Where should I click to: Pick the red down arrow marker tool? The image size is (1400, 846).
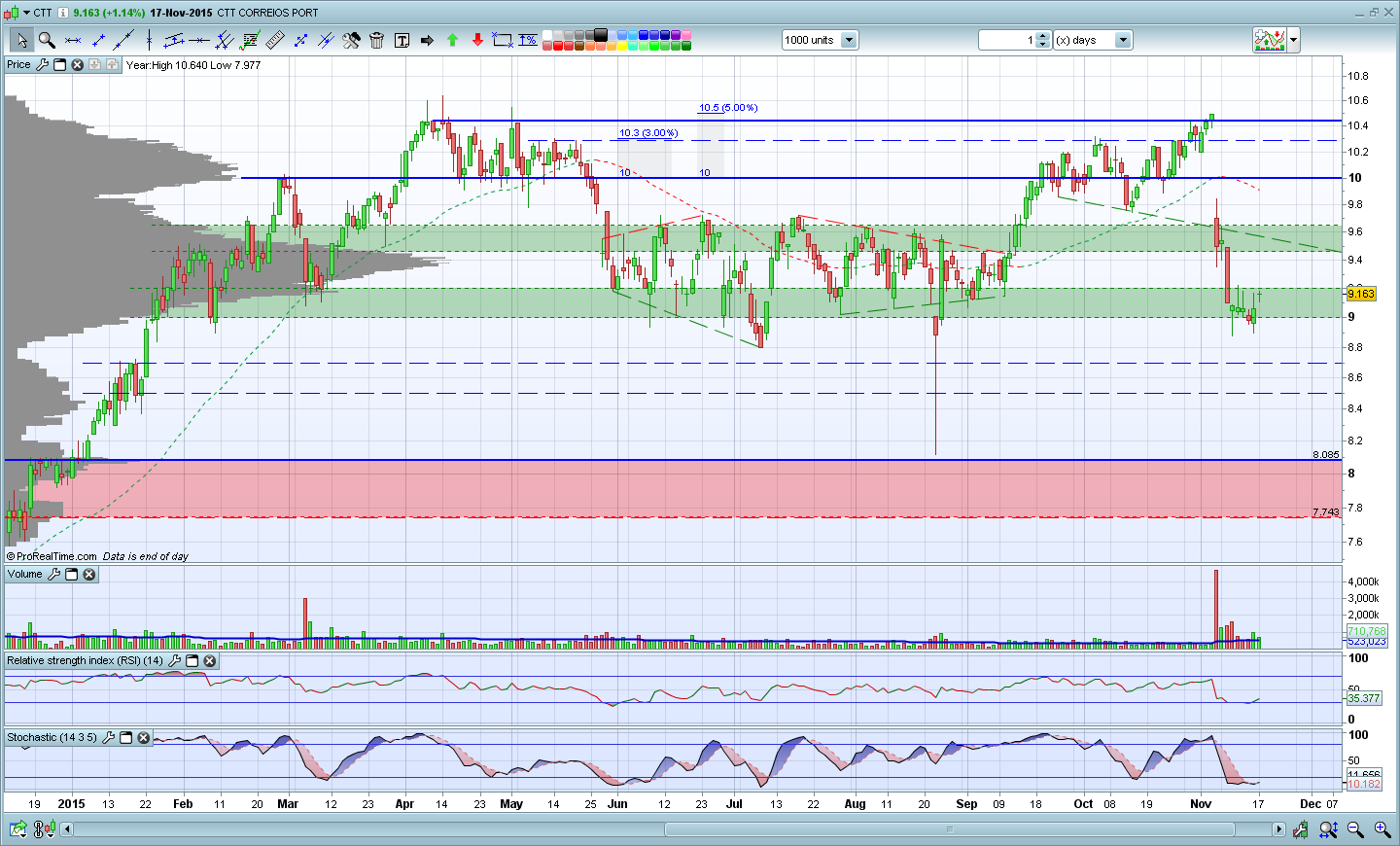(x=477, y=40)
